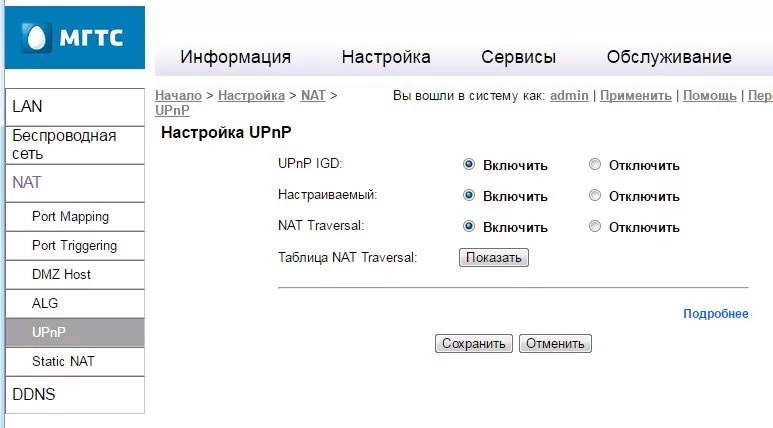
Task: Select Включить for UPnP IGD
Action: pos(469,164)
